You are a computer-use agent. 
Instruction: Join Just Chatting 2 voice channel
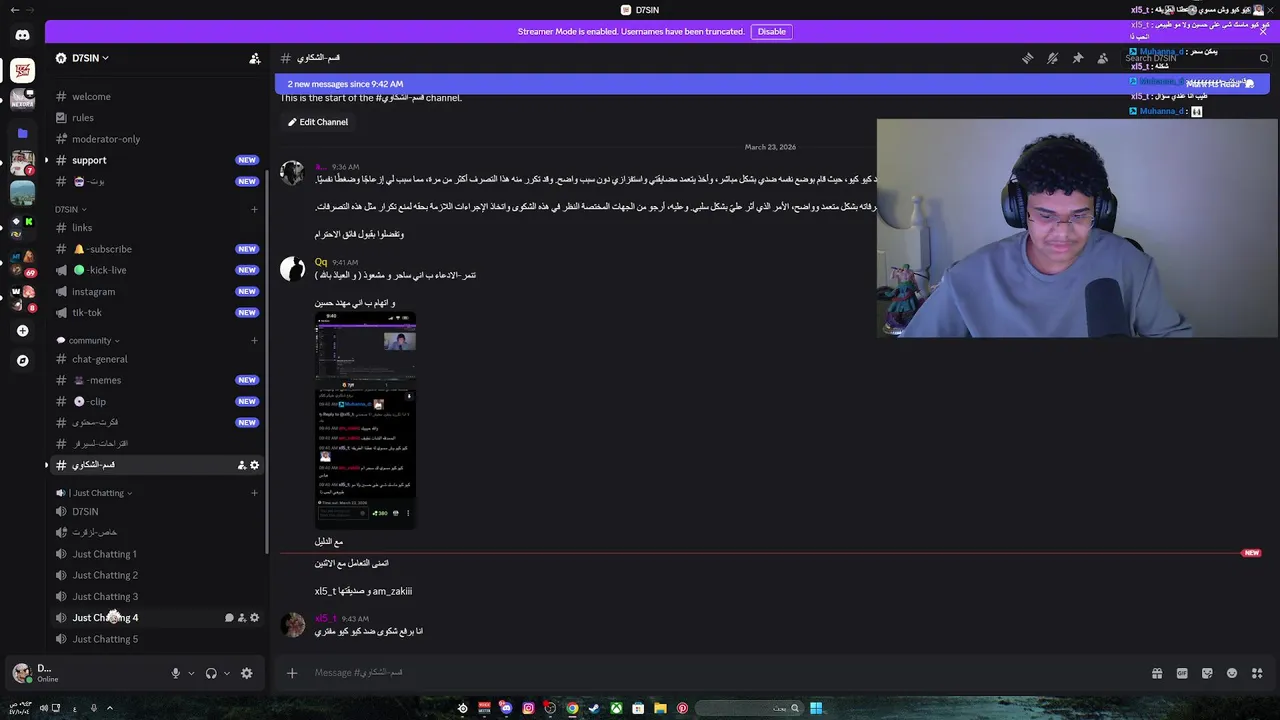tap(158, 575)
